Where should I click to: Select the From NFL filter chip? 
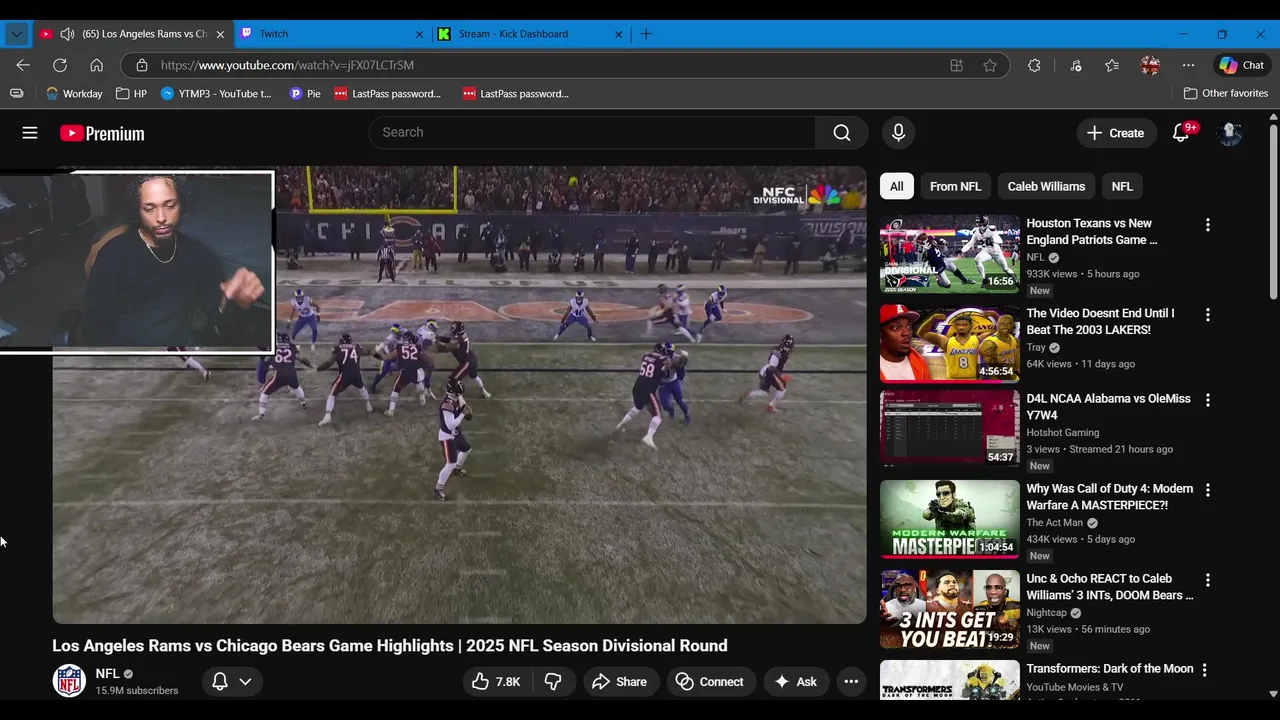pos(955,186)
